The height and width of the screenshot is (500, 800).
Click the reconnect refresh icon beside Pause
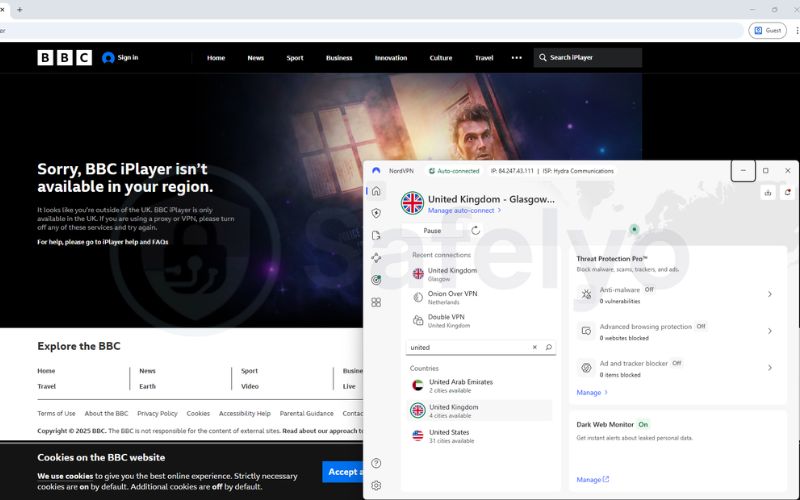476,231
